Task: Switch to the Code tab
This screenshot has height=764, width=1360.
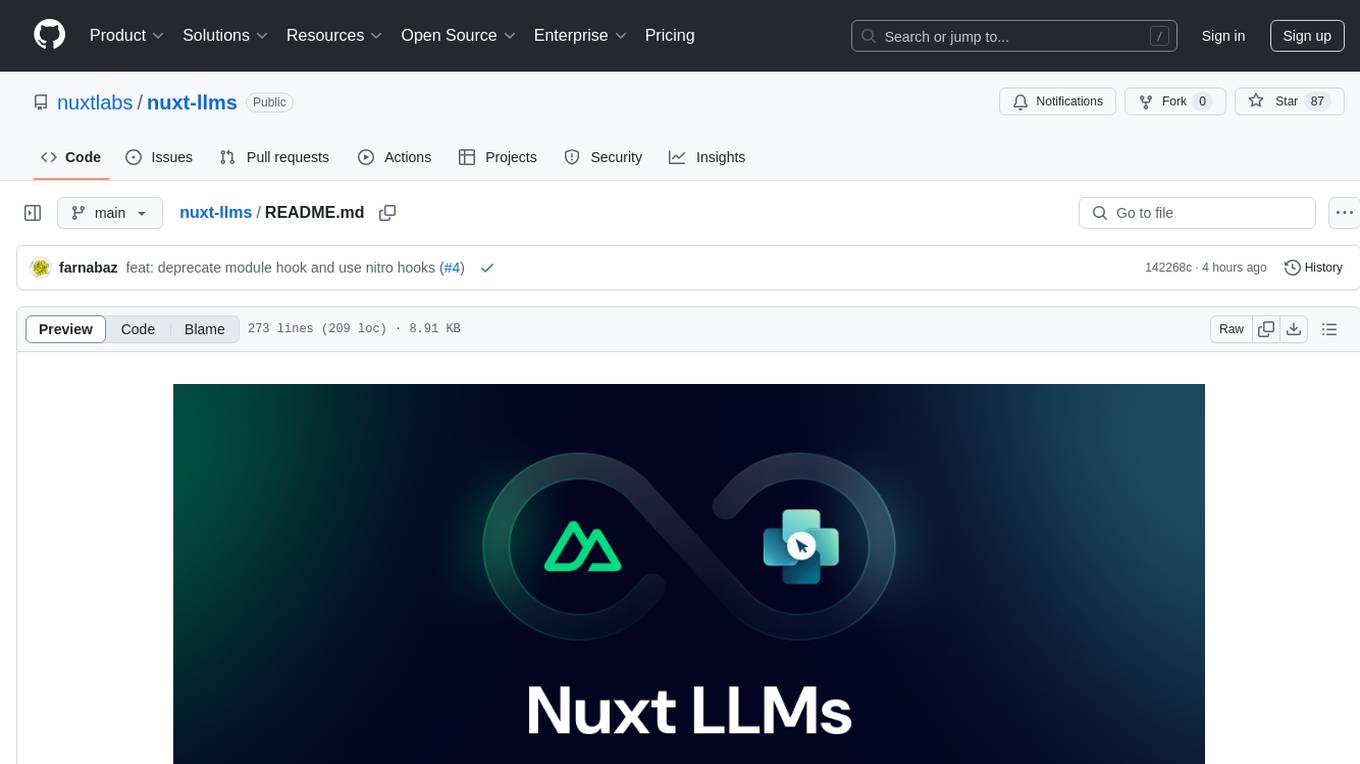Action: point(71,157)
